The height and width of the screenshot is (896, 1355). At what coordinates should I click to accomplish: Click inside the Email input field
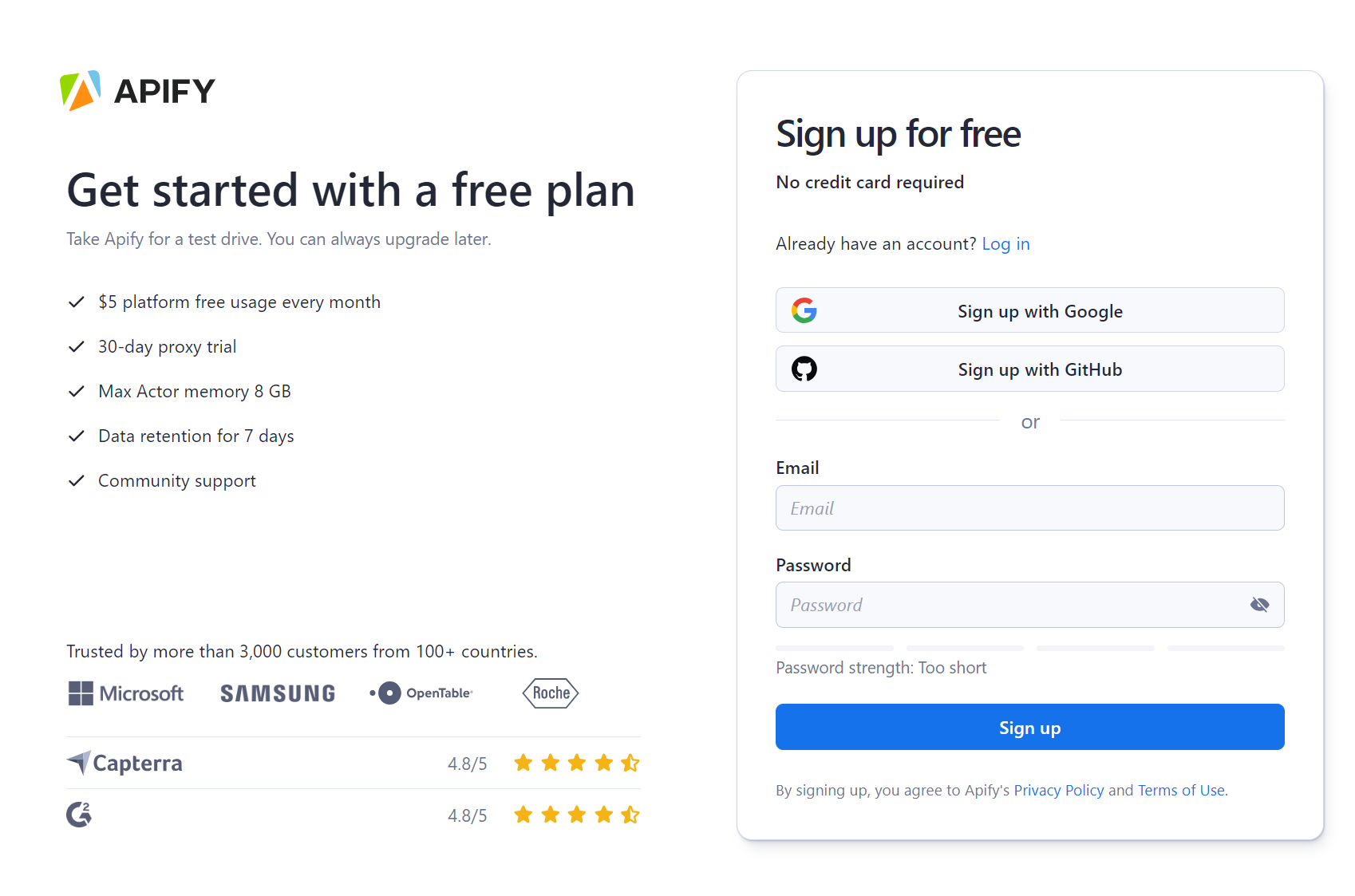click(x=1029, y=507)
